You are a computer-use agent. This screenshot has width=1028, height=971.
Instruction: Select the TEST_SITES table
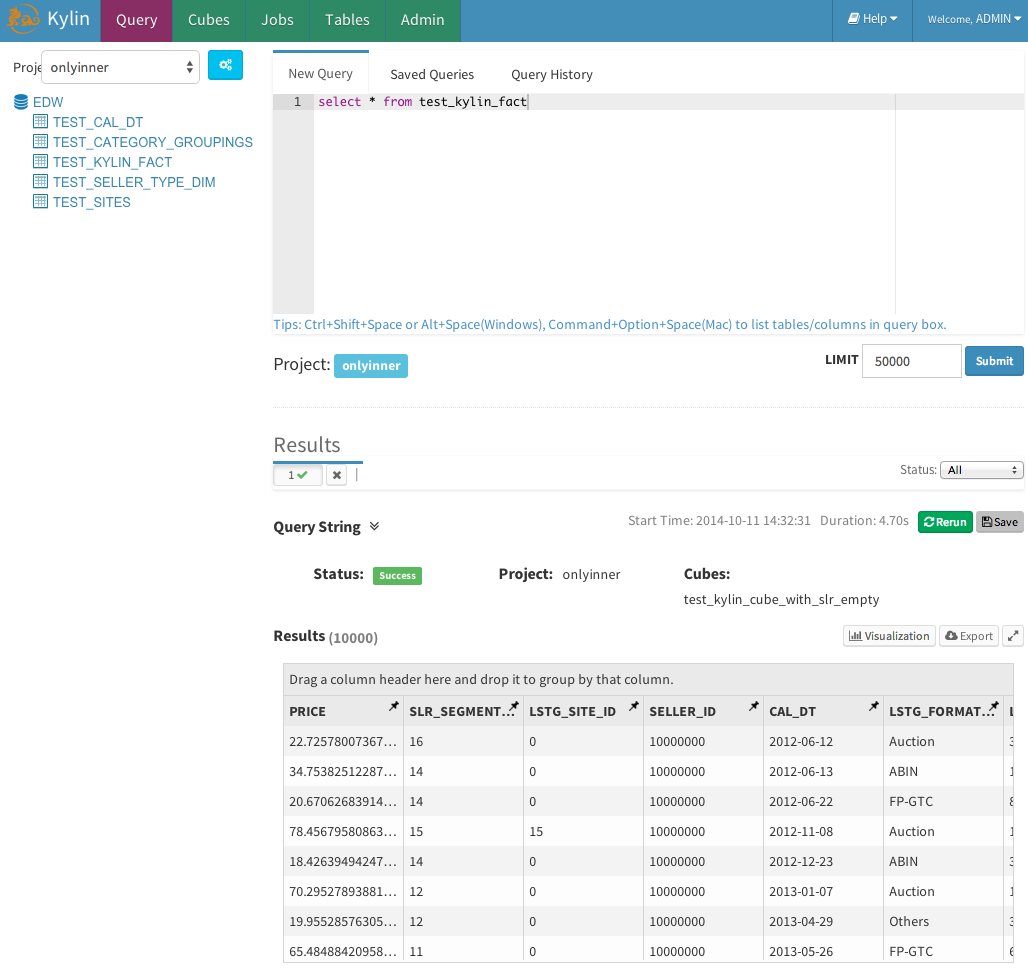pos(92,202)
